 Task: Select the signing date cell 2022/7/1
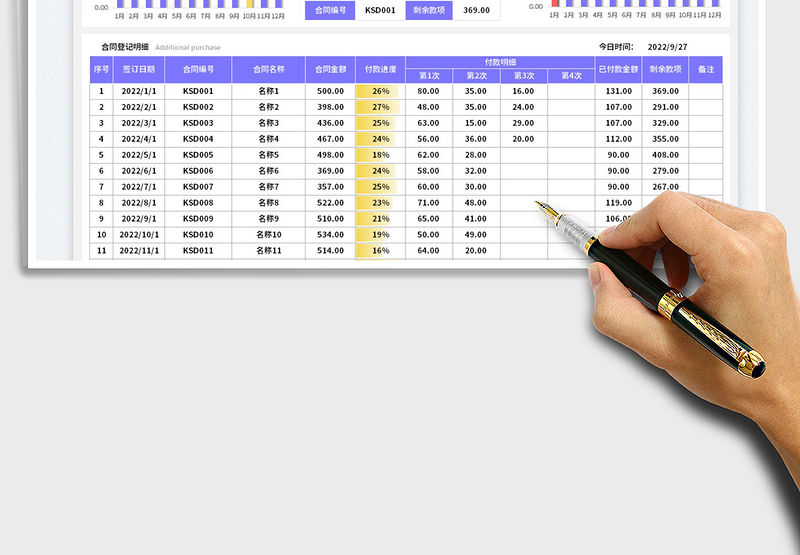coord(139,187)
